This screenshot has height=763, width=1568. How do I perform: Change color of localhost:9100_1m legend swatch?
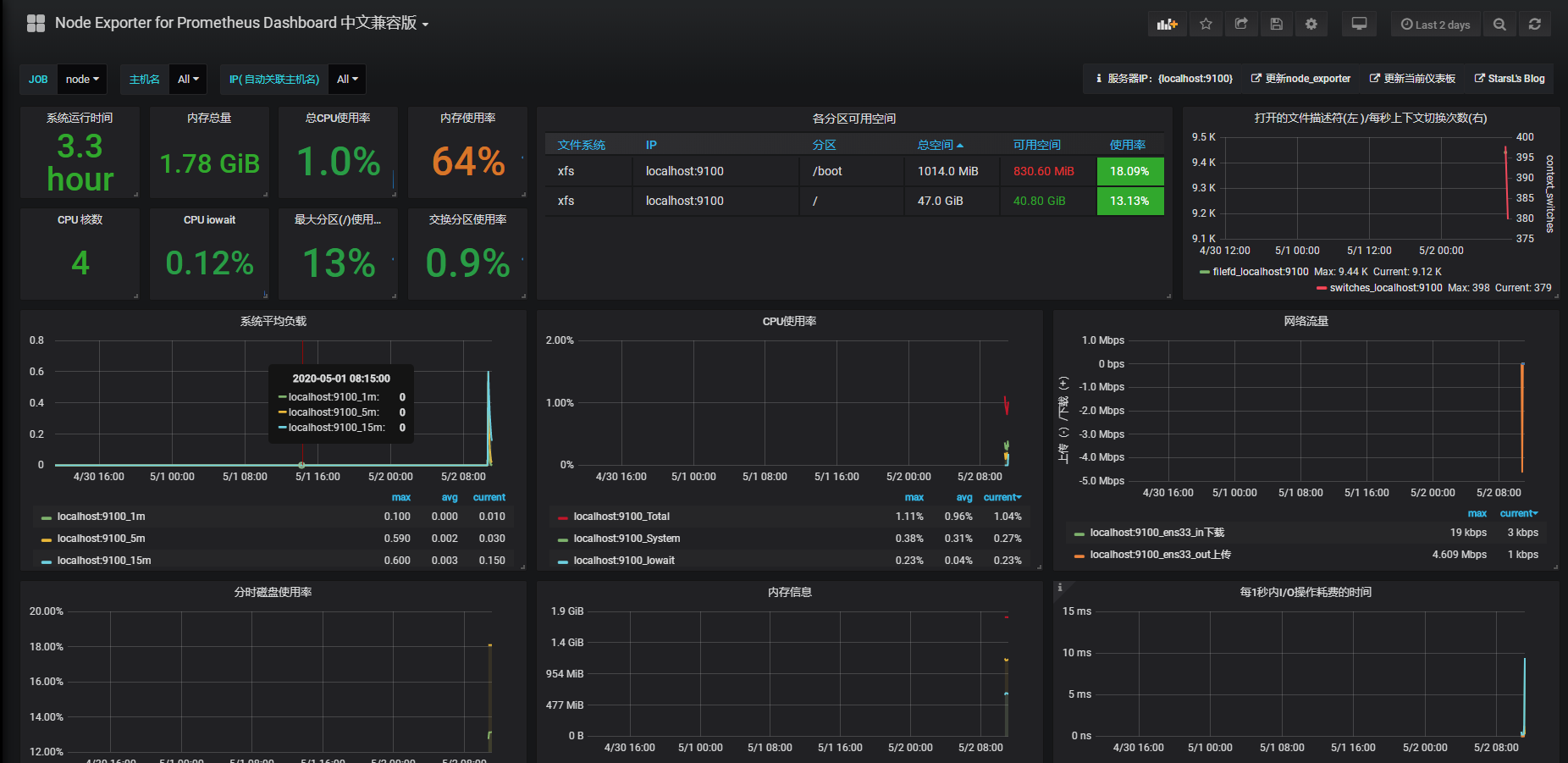[47, 517]
